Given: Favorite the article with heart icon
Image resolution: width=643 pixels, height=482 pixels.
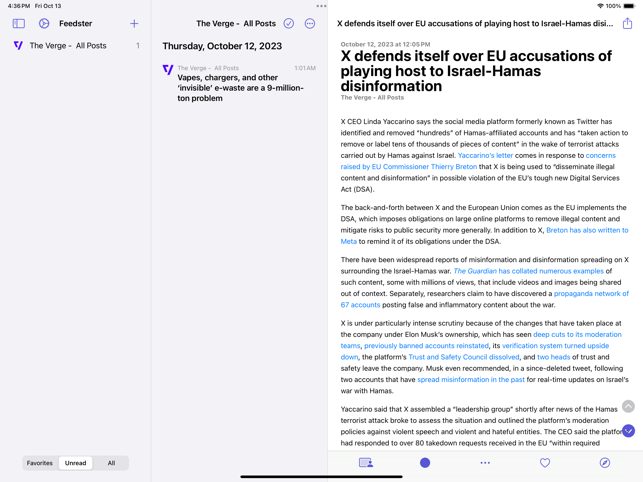Looking at the screenshot, I should pos(545,463).
